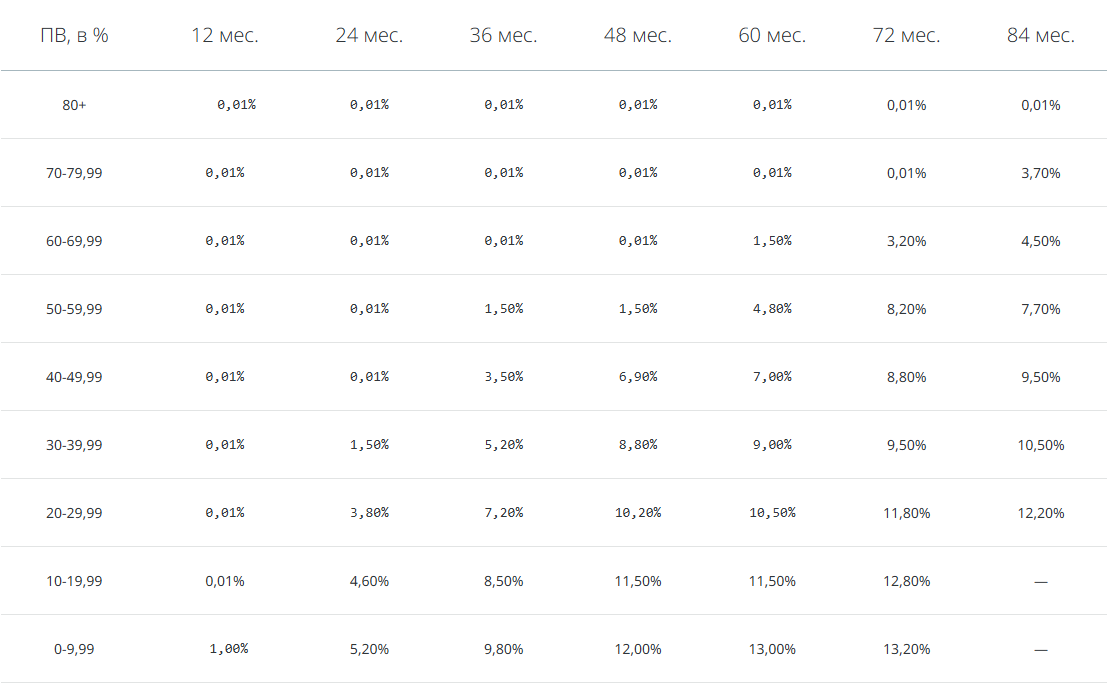Select the 12,20% cell in 84 мес.

click(1041, 513)
